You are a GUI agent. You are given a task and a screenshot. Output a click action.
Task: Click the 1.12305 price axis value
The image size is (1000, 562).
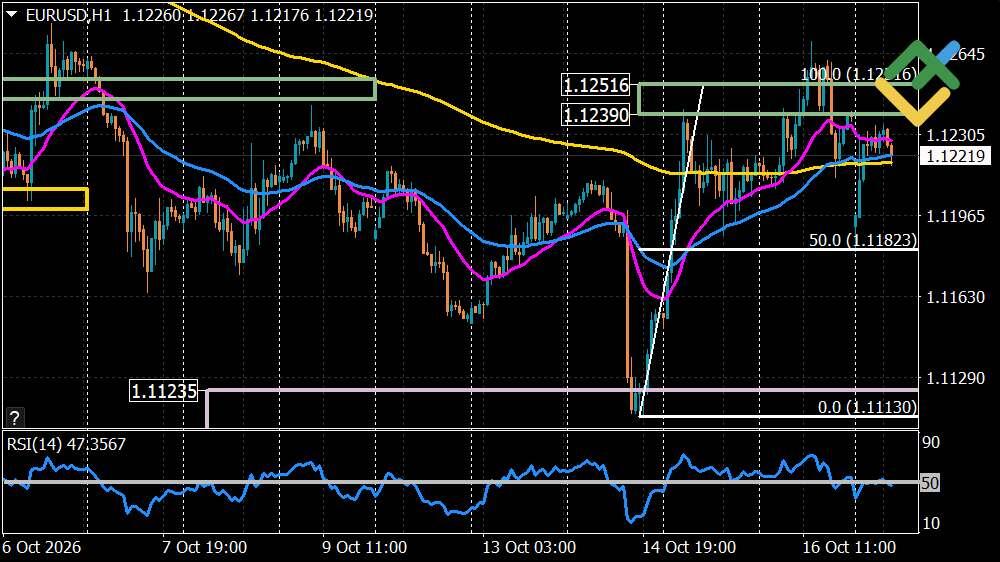pos(955,135)
